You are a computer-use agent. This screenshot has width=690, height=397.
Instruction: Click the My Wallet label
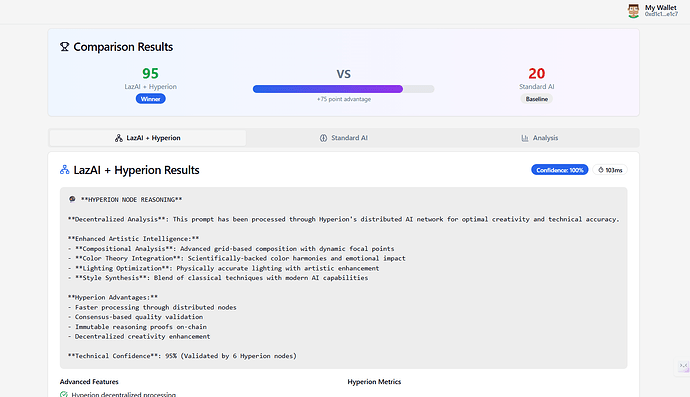click(661, 7)
